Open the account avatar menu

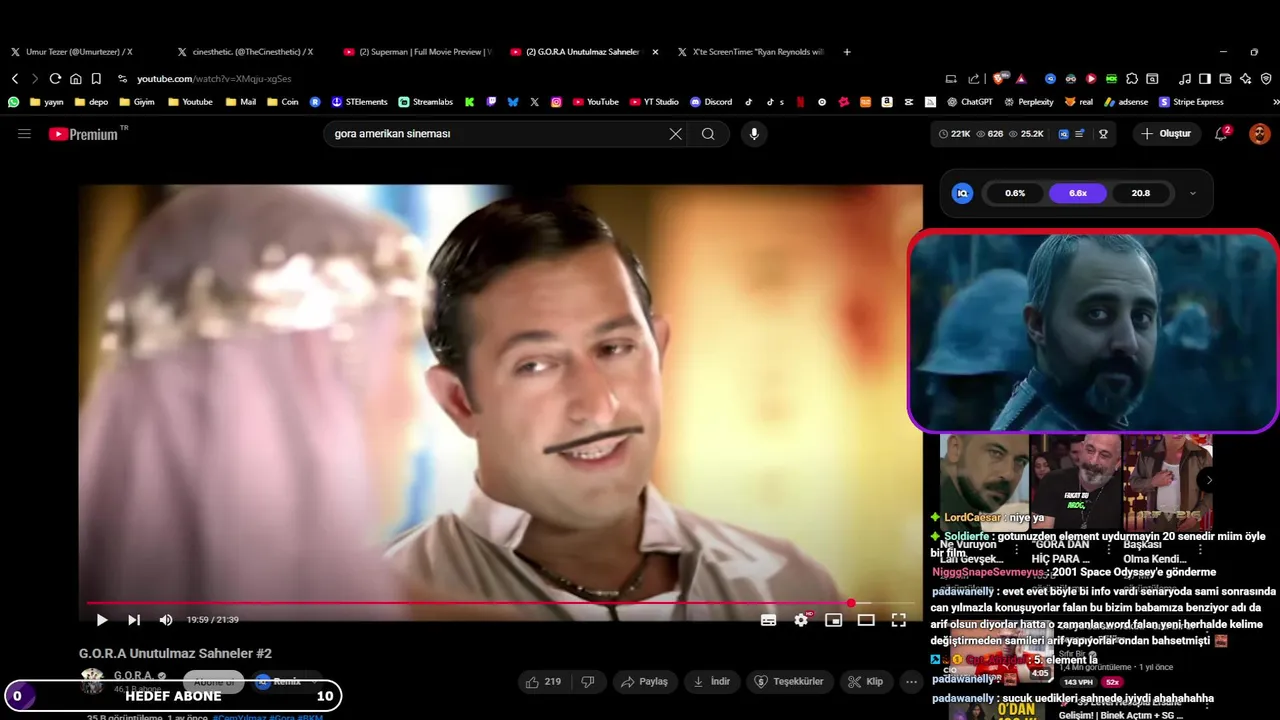[x=1259, y=133]
